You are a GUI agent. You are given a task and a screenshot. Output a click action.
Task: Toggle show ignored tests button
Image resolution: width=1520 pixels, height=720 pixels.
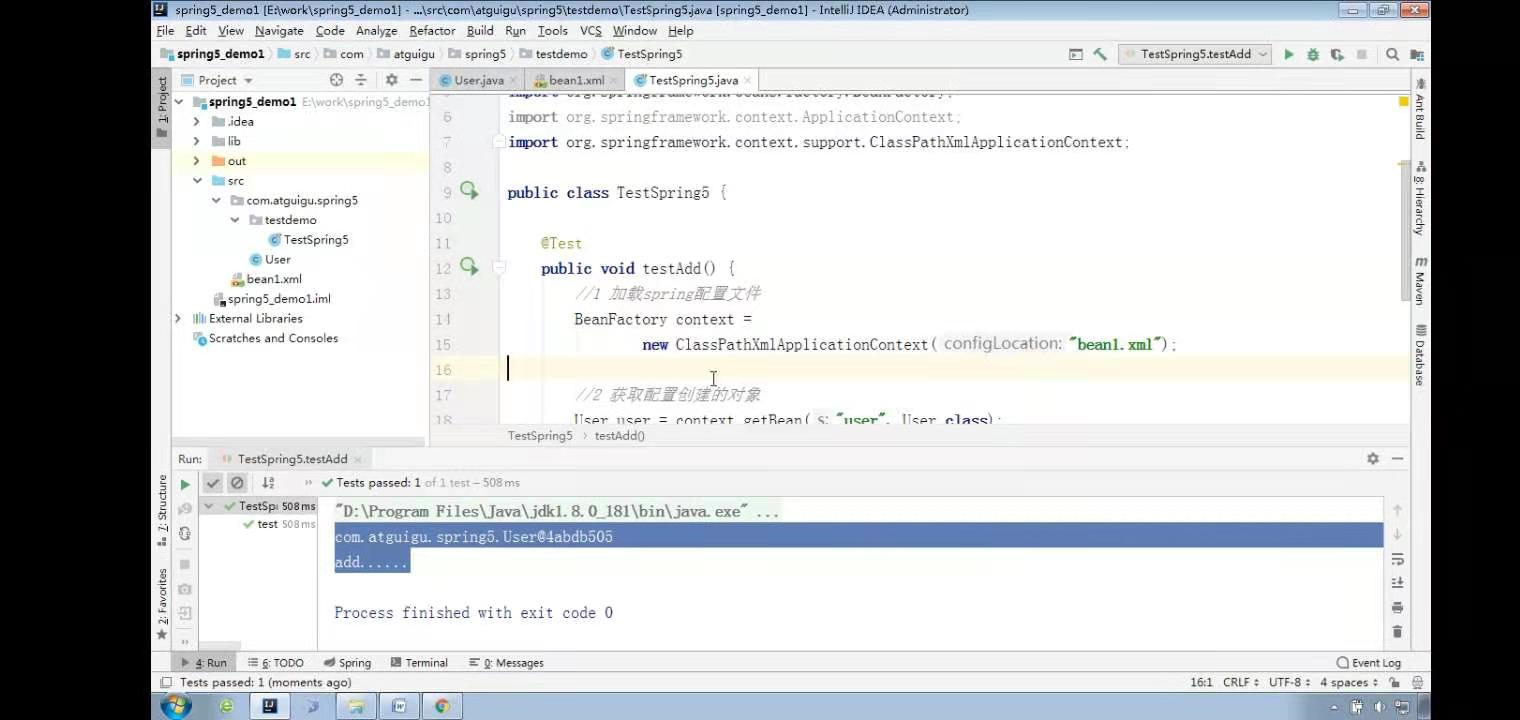(x=237, y=483)
